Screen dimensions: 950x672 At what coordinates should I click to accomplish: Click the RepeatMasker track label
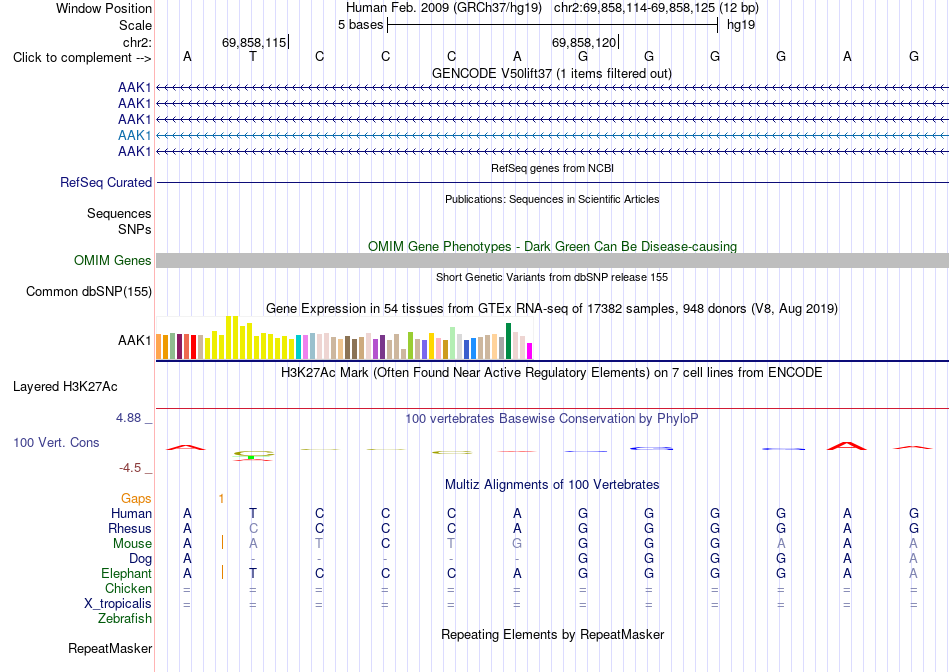[110, 648]
